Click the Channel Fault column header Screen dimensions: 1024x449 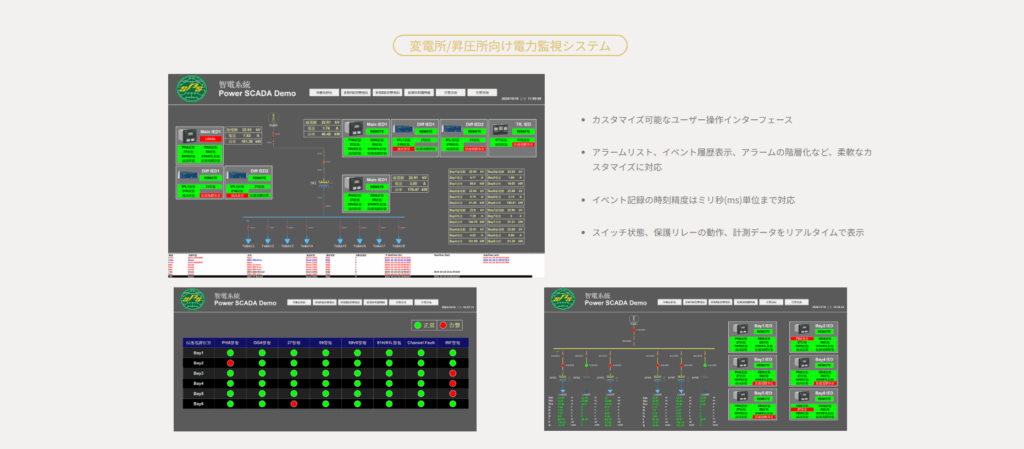pyautogui.click(x=419, y=343)
